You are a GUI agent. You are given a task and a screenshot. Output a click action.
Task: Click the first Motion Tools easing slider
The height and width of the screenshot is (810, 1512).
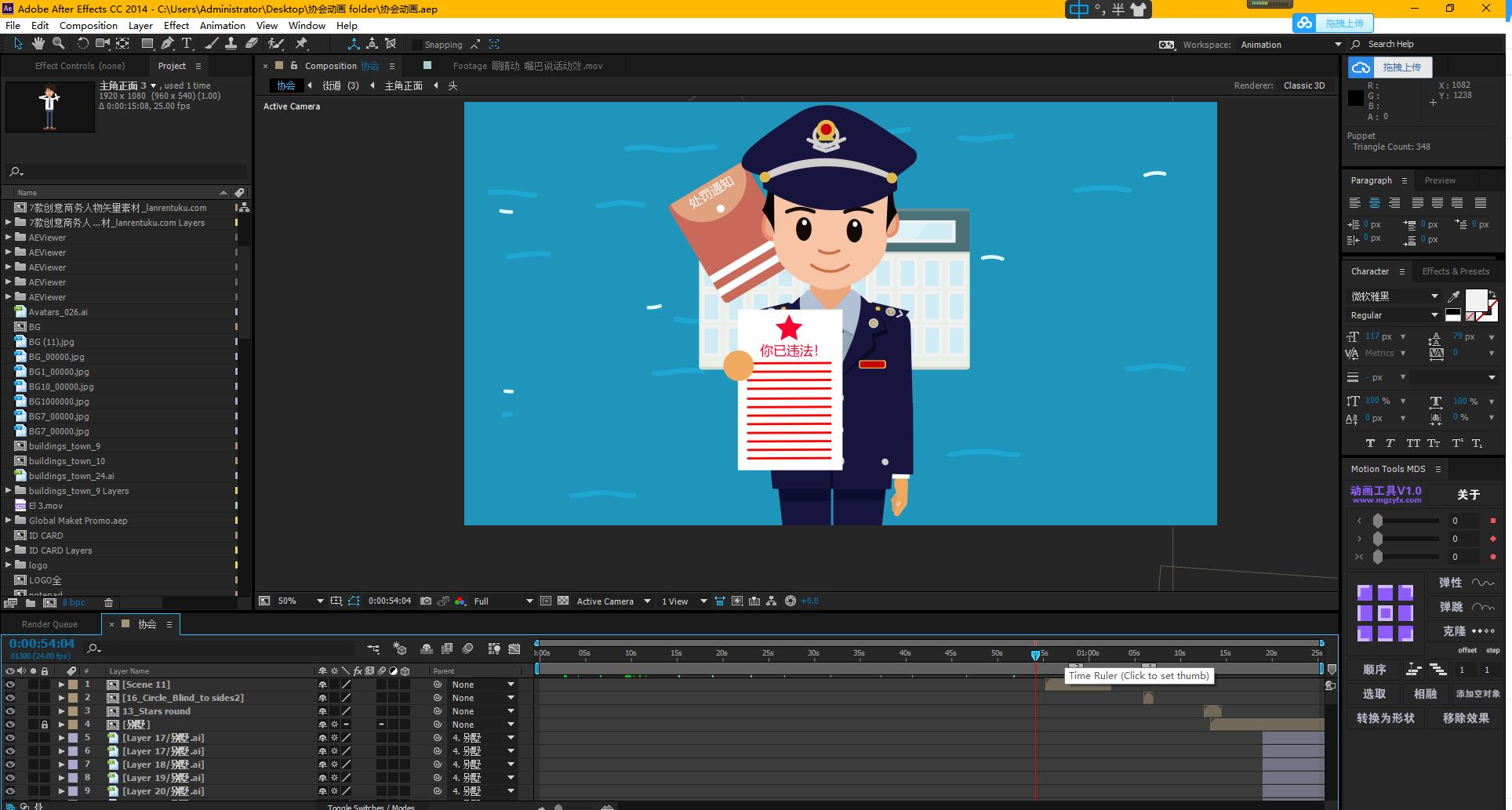[x=1378, y=521]
